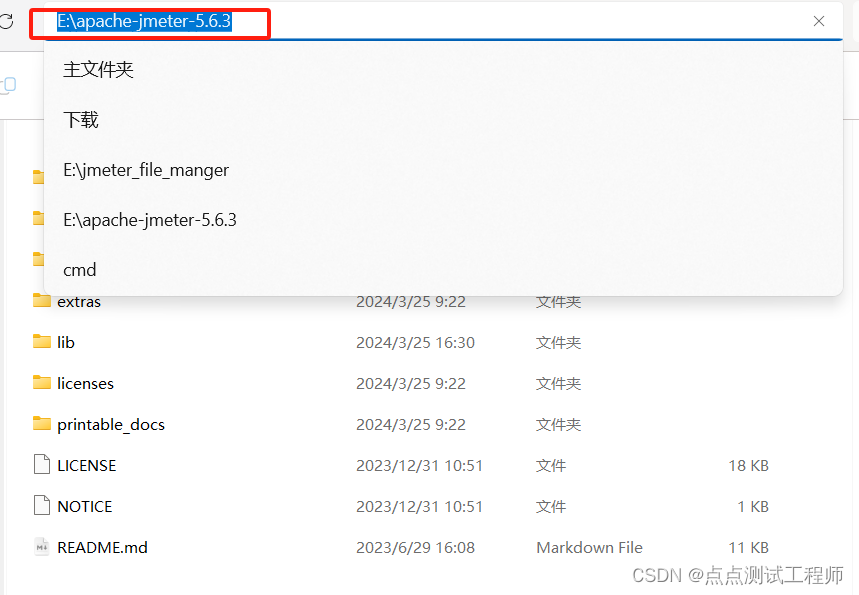Select the NOTICE file name
The height and width of the screenshot is (595, 859).
coord(84,507)
